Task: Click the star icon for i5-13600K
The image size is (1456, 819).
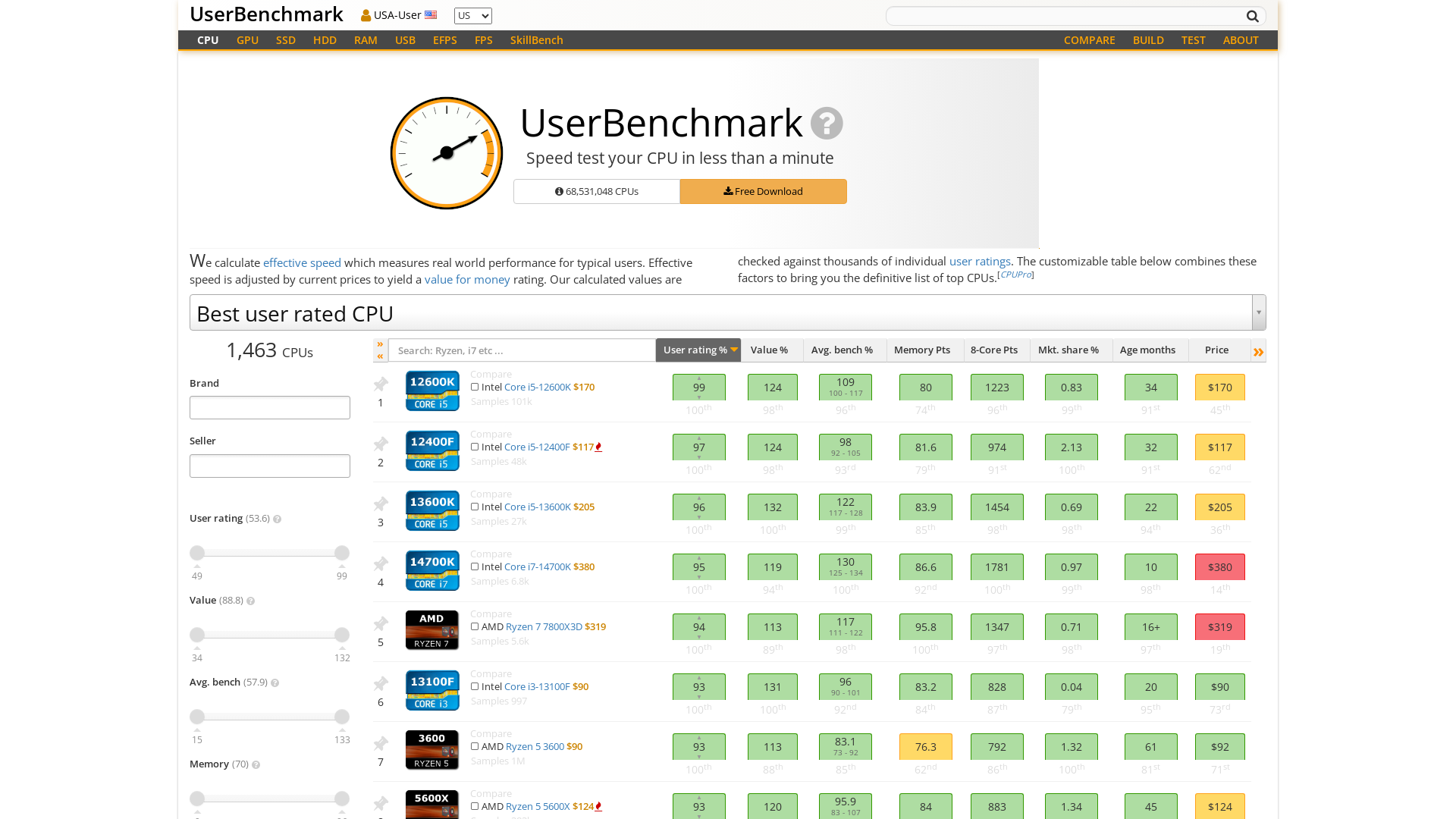Action: (x=380, y=502)
